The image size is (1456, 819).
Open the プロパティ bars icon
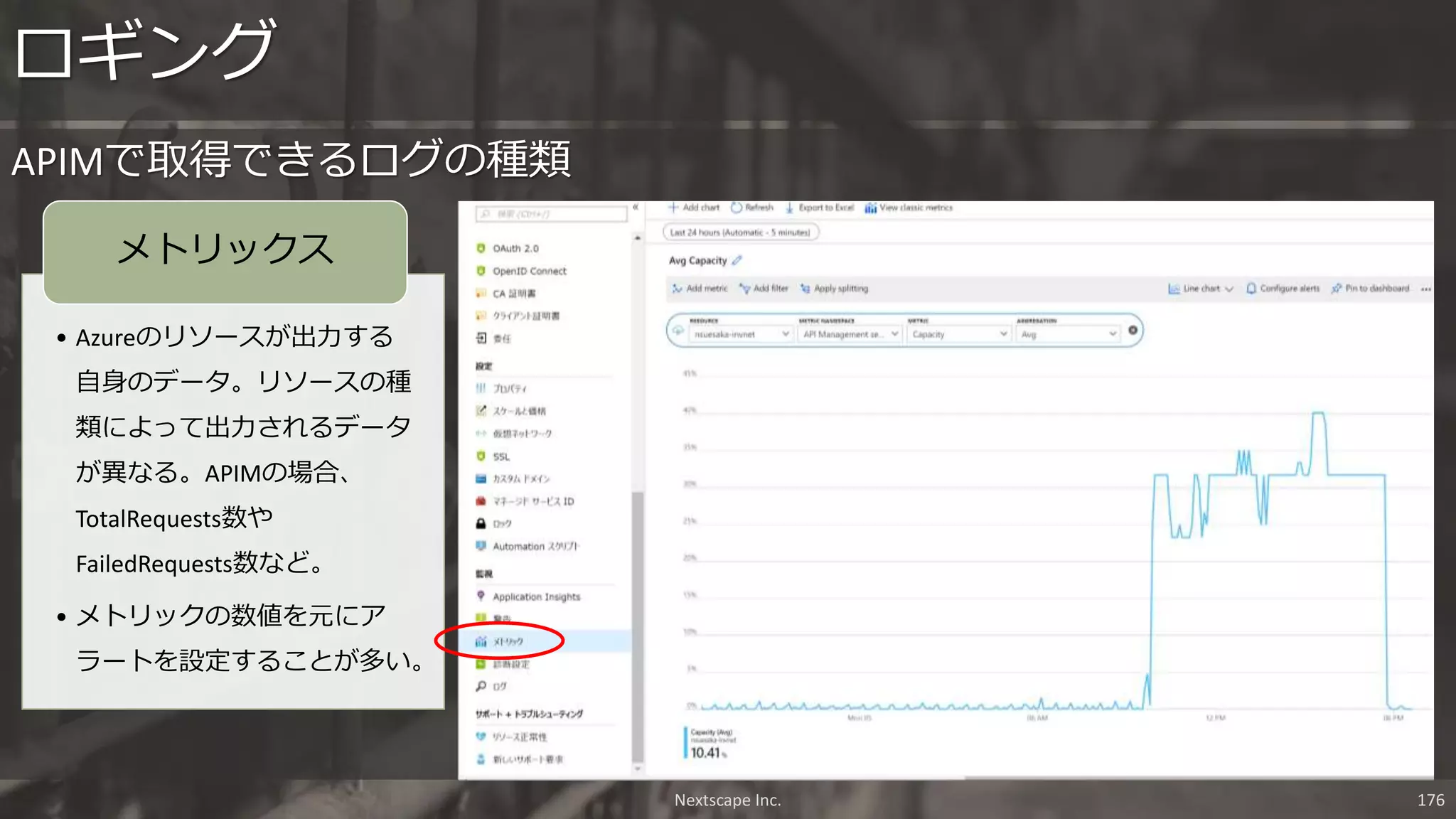pos(481,388)
